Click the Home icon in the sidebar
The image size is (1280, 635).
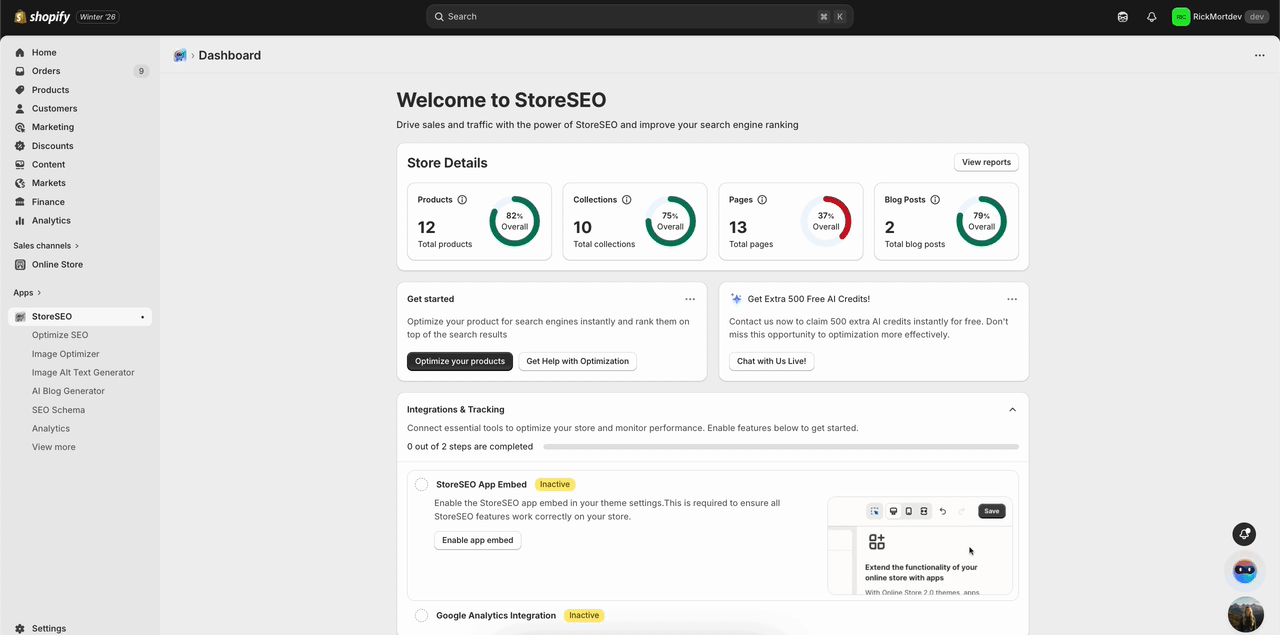(20, 52)
